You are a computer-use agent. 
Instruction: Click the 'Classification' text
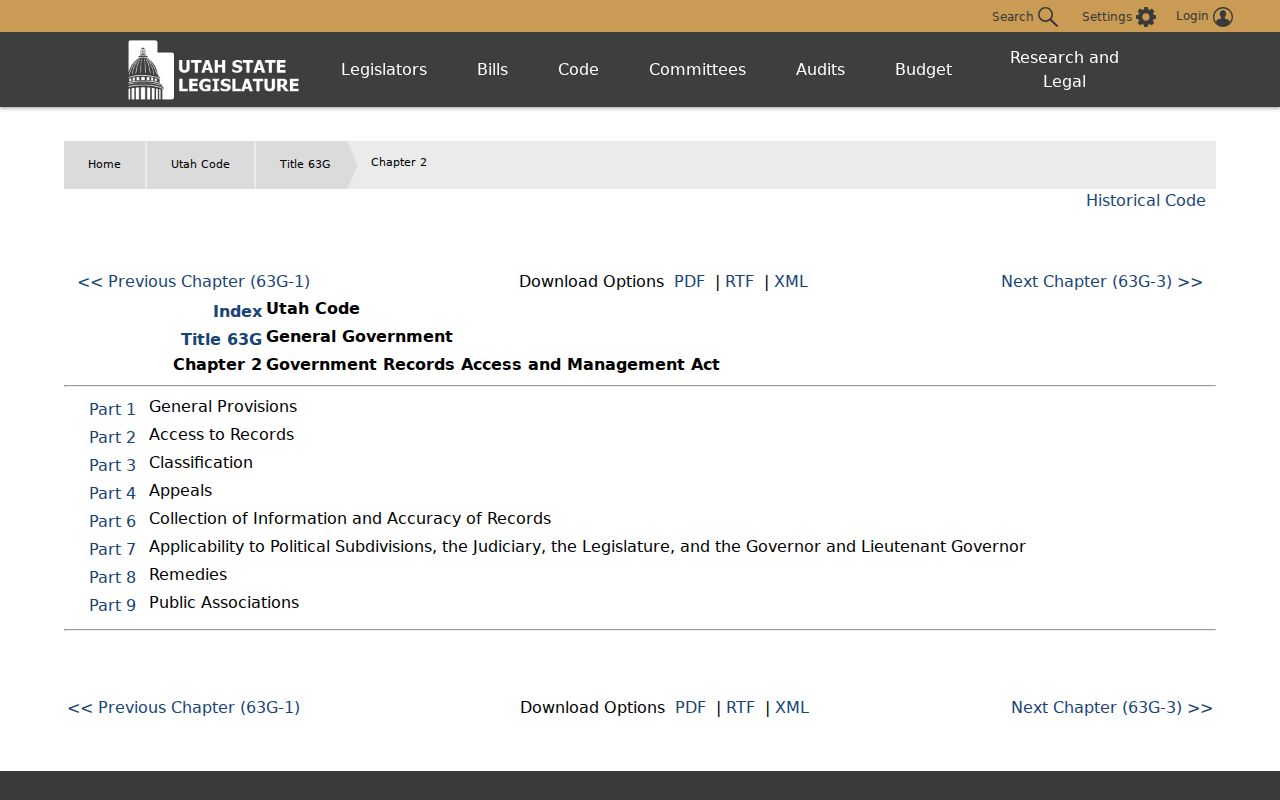pos(201,462)
